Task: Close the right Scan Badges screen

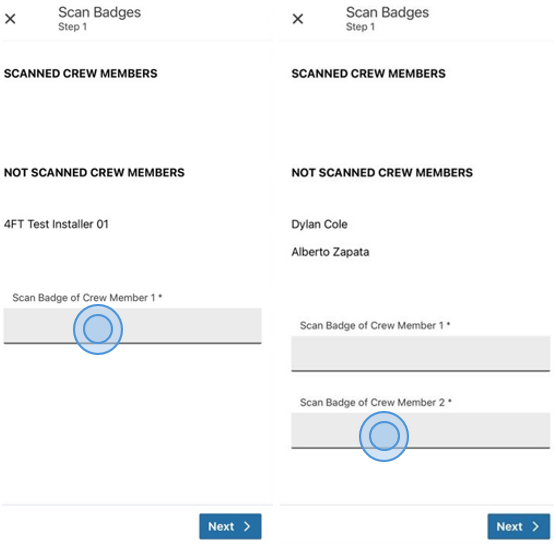Action: (298, 19)
